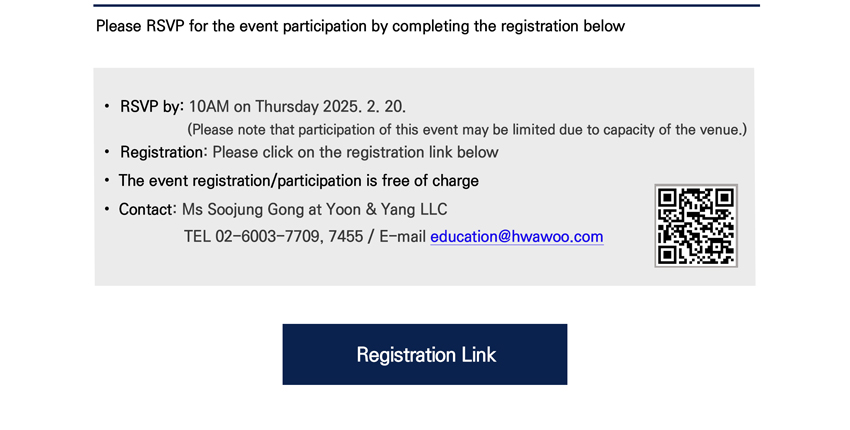Viewport: 850px width, 430px height.
Task: Click the top-right QR finder square
Action: 725,197
